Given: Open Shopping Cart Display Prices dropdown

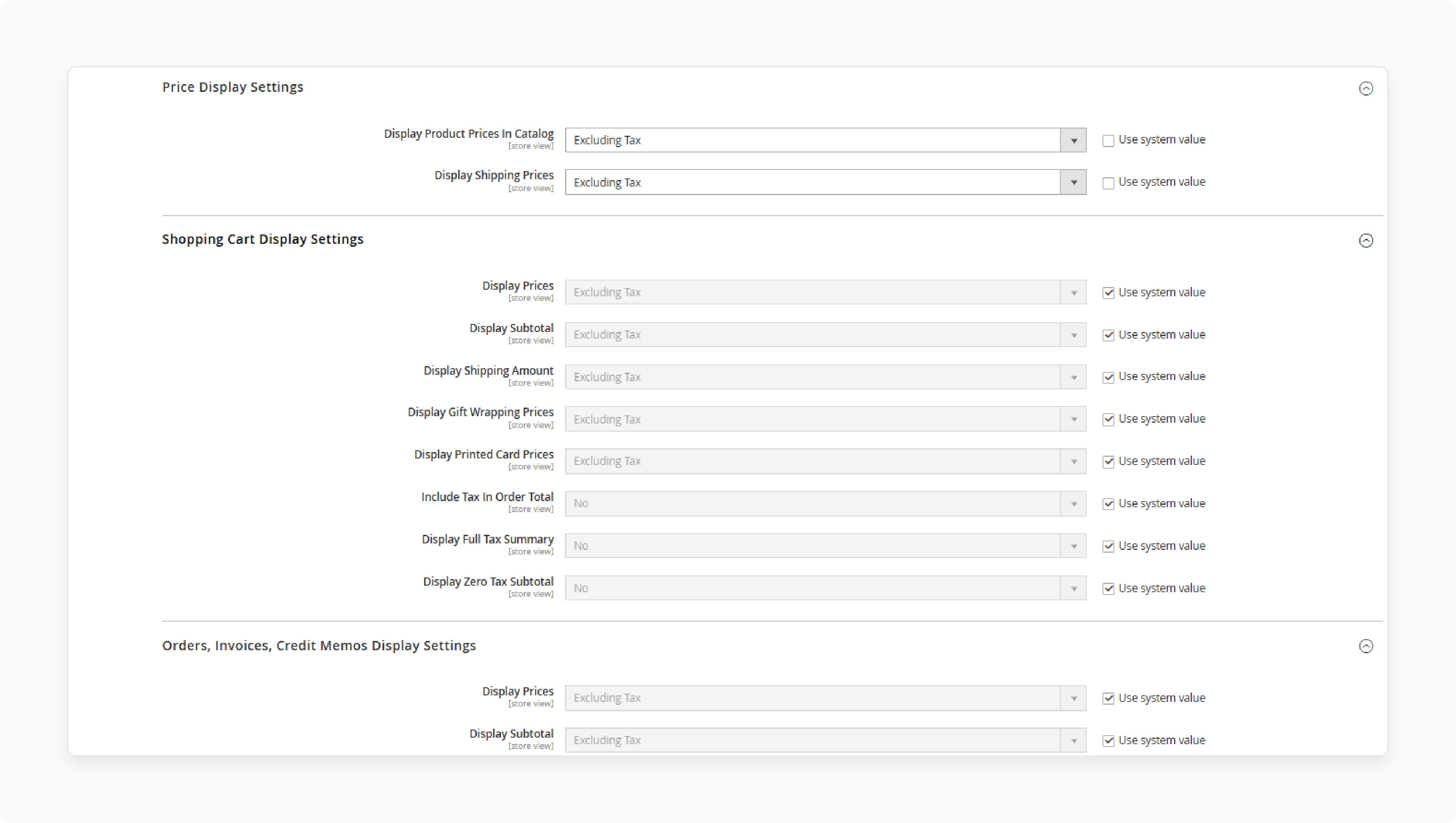Looking at the screenshot, I should pos(825,293).
